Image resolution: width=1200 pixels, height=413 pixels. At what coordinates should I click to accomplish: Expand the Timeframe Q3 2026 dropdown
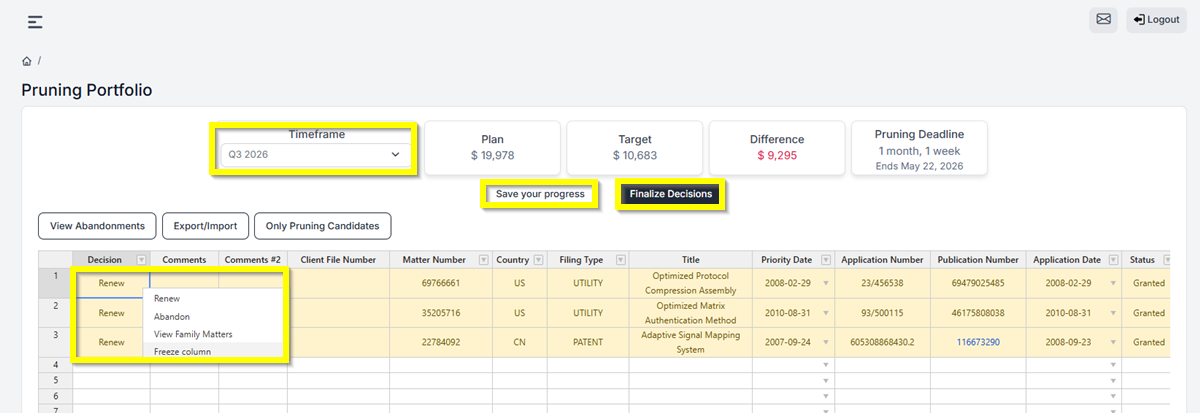coord(314,155)
